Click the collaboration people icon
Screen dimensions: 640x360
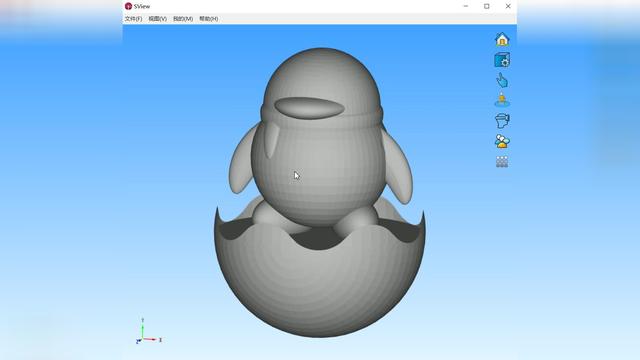pyautogui.click(x=502, y=141)
